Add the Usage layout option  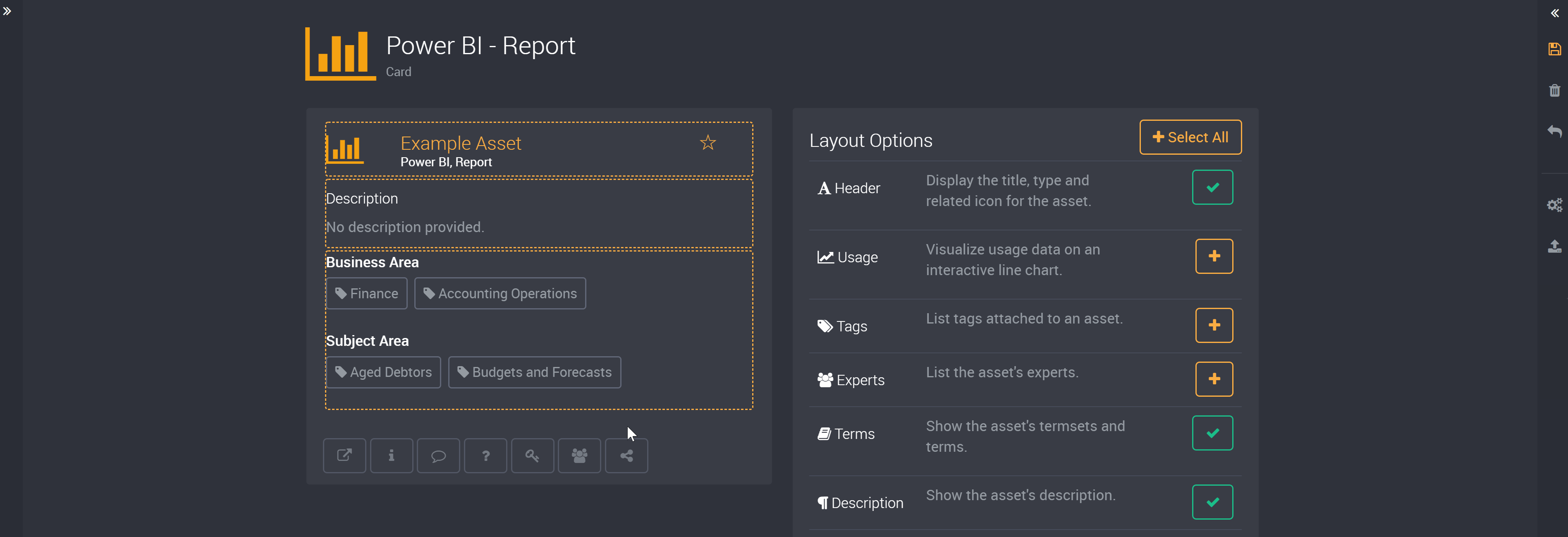coord(1214,257)
